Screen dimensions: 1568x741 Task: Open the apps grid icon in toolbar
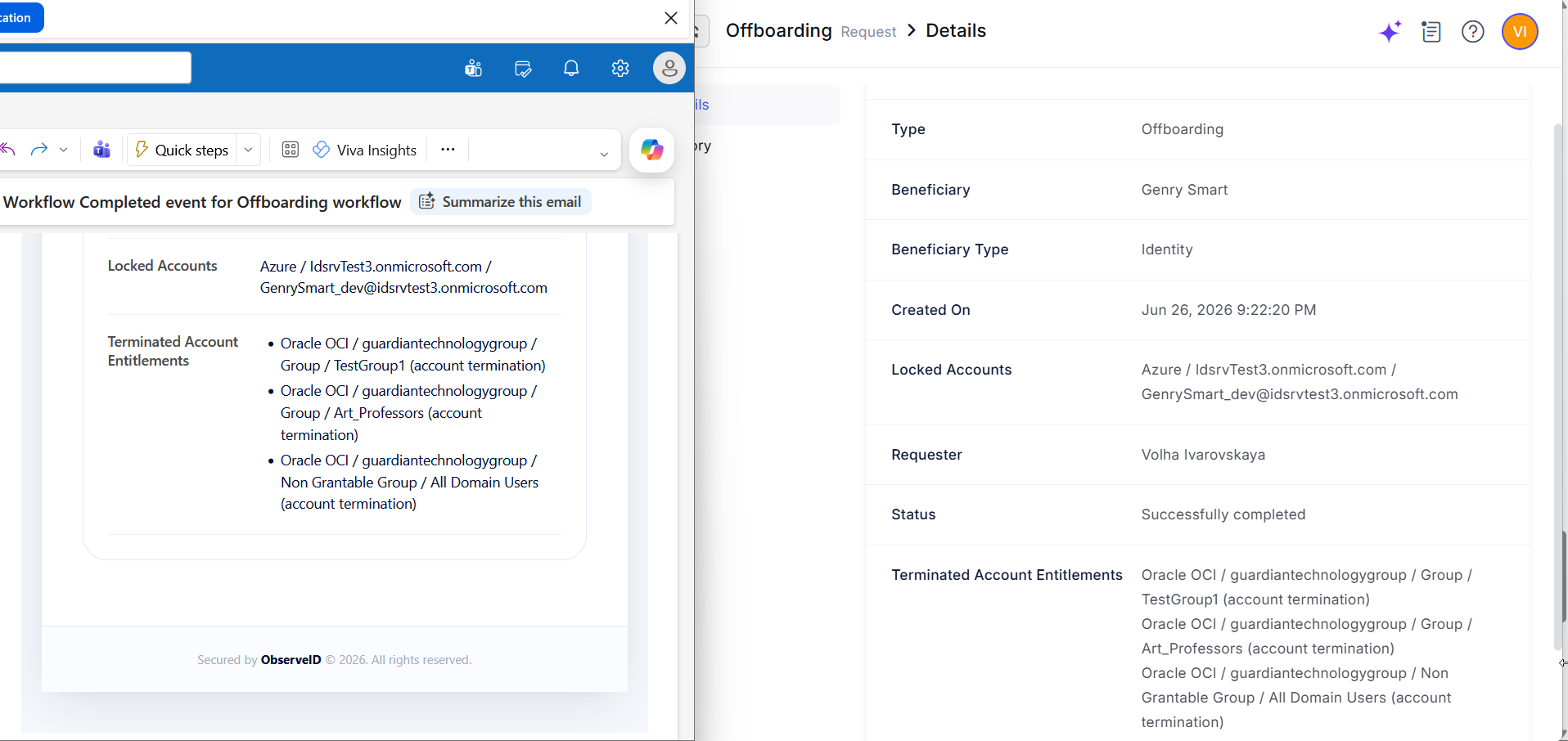coord(290,150)
